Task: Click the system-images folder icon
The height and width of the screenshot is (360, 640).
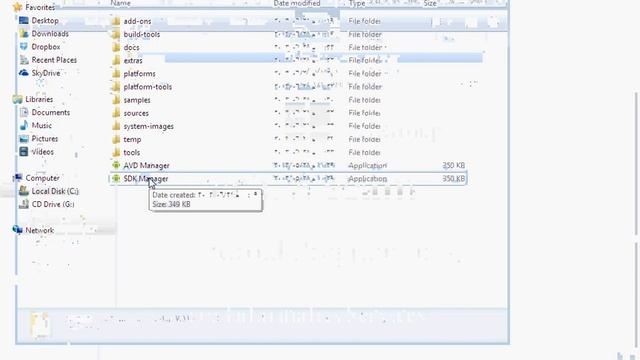Action: 116,126
